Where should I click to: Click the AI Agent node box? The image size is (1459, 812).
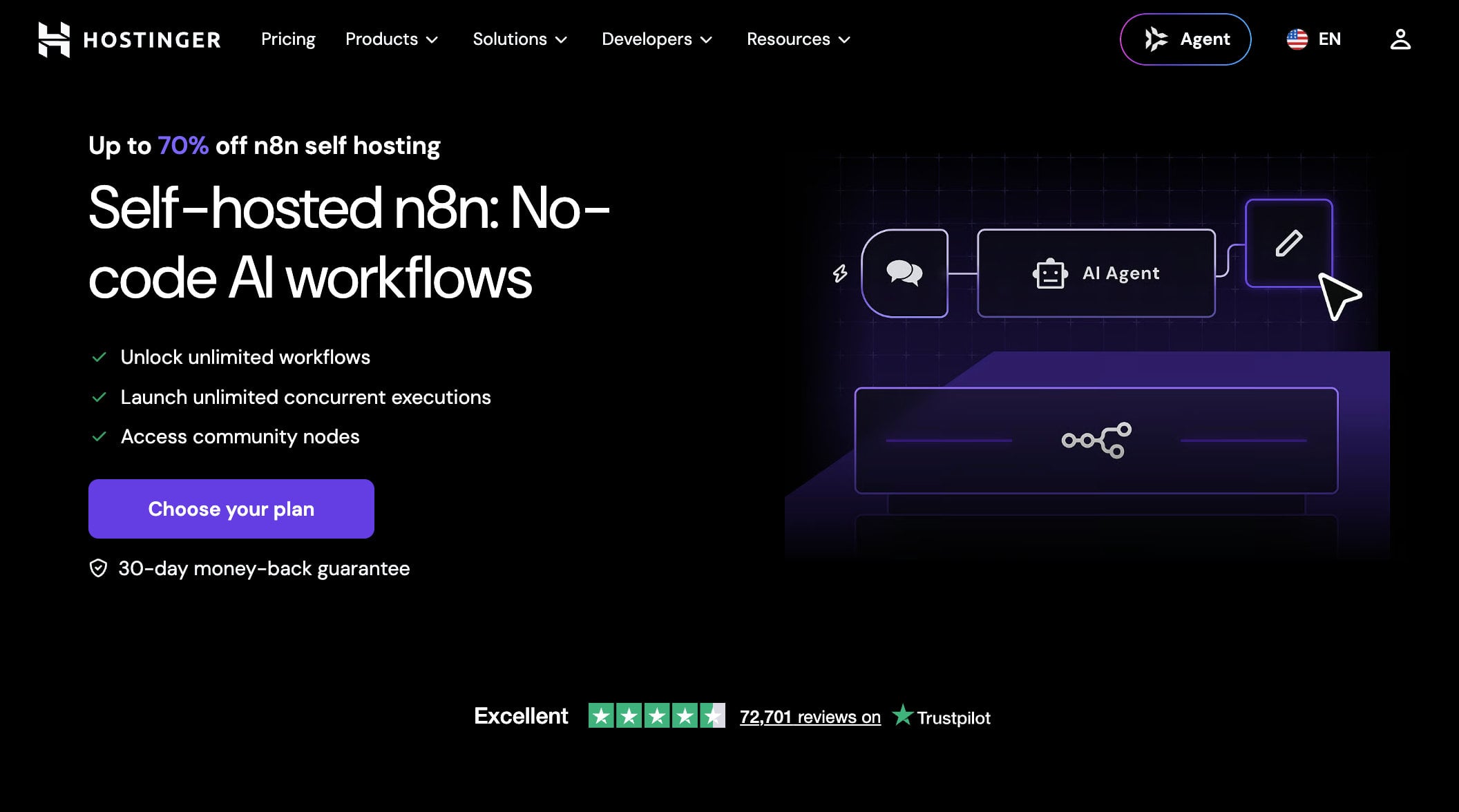pos(1096,273)
